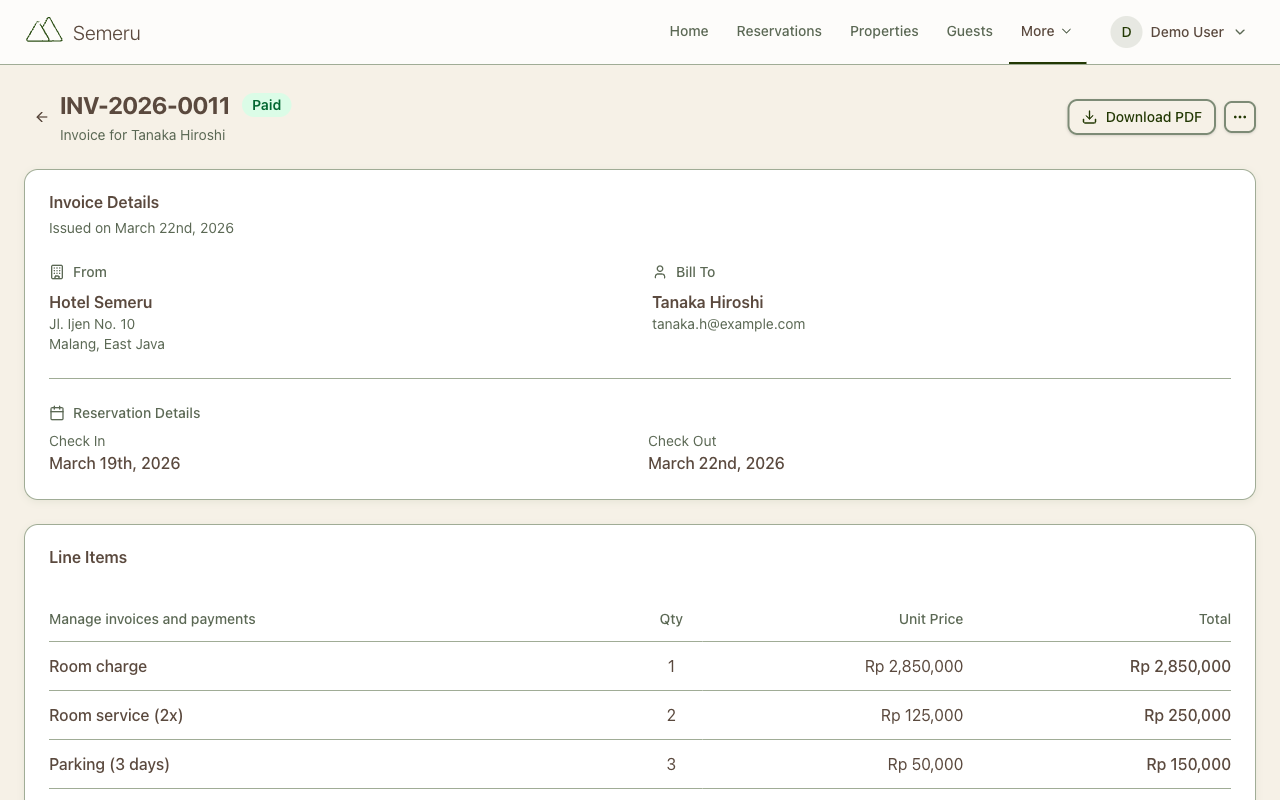
Task: Click Parking total Rp 150,000
Action: coord(1189,764)
